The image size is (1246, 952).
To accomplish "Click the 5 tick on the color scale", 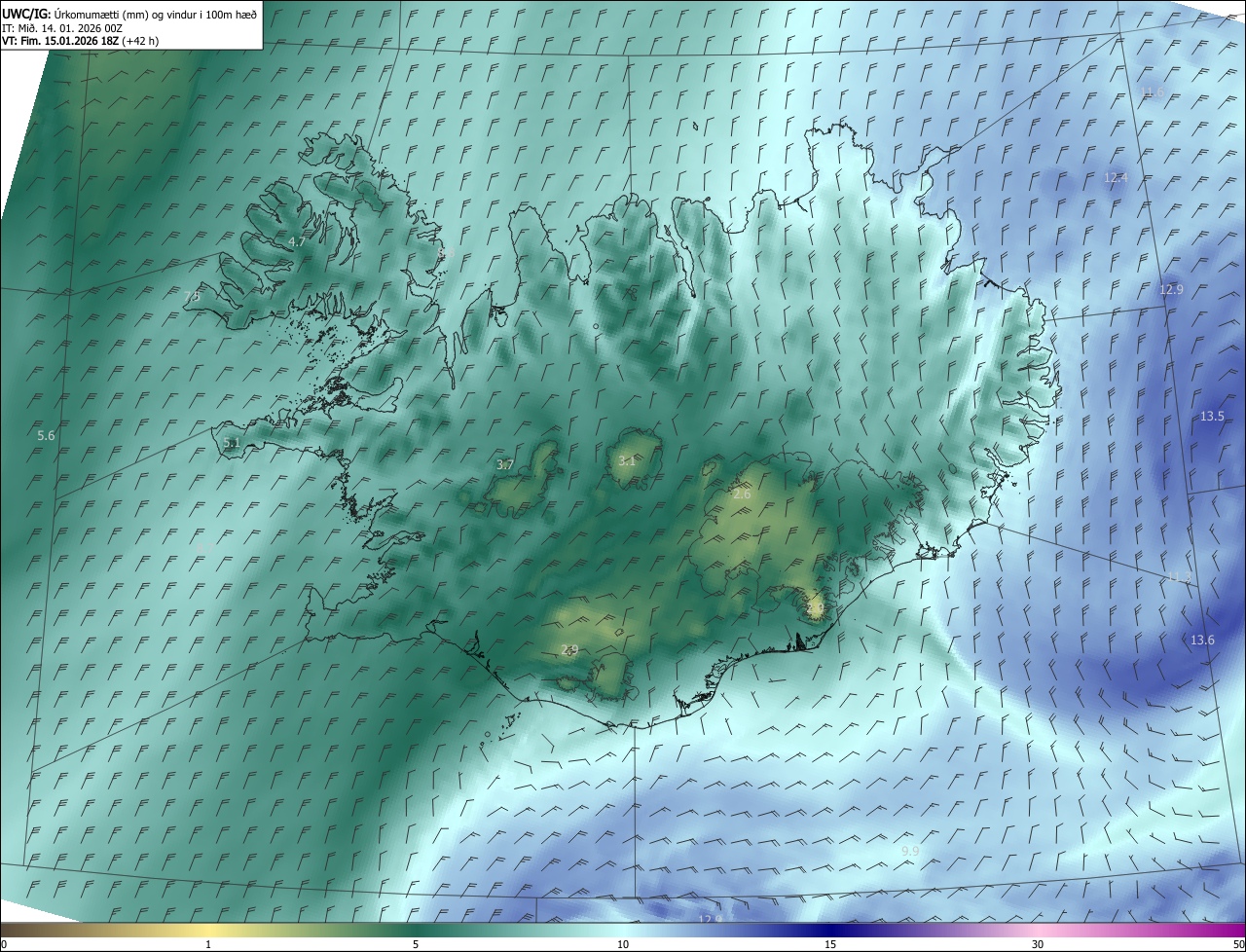I will coord(416,944).
